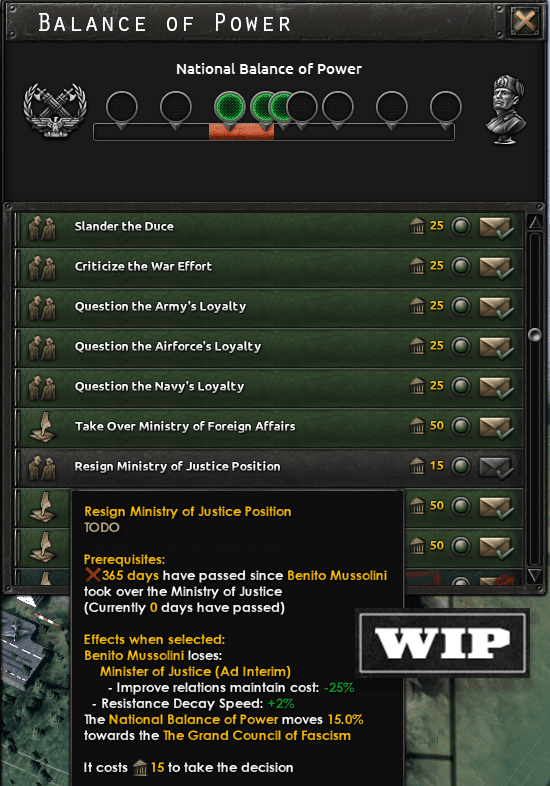Click the Mussolini bust portrait icon

[x=507, y=110]
